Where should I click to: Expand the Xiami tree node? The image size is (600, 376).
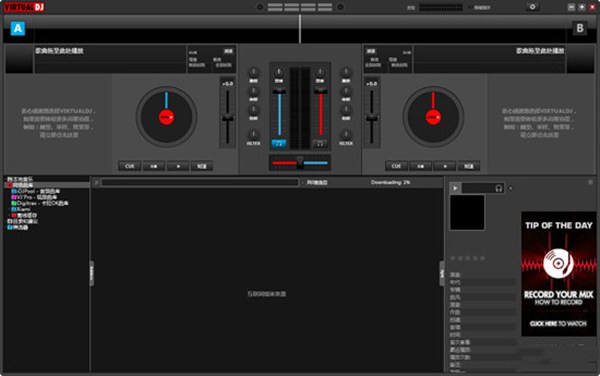(x=10, y=210)
